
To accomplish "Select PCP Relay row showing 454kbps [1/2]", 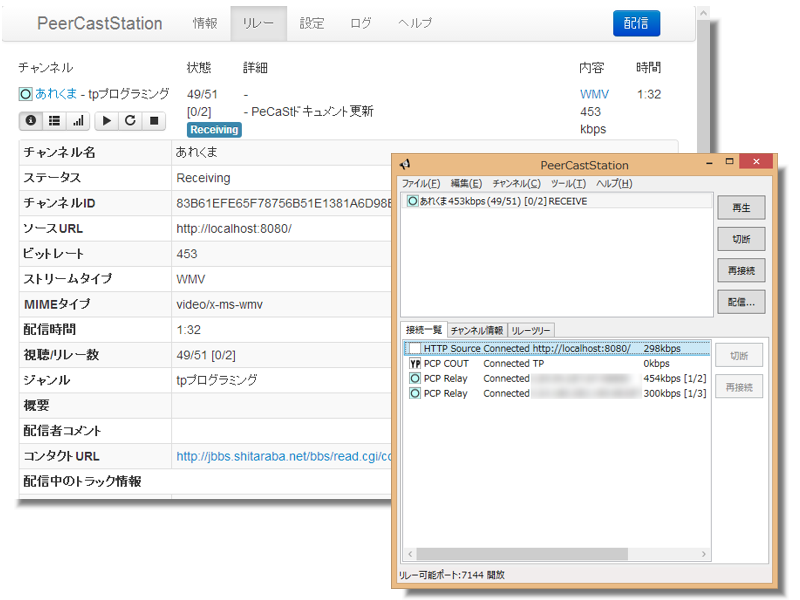I will point(557,379).
